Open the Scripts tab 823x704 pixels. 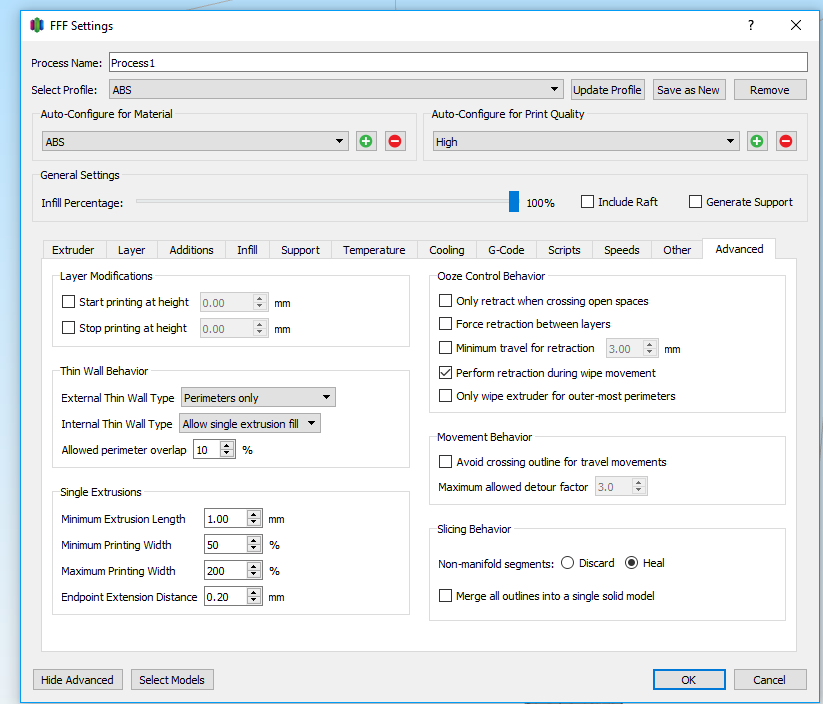(x=564, y=250)
